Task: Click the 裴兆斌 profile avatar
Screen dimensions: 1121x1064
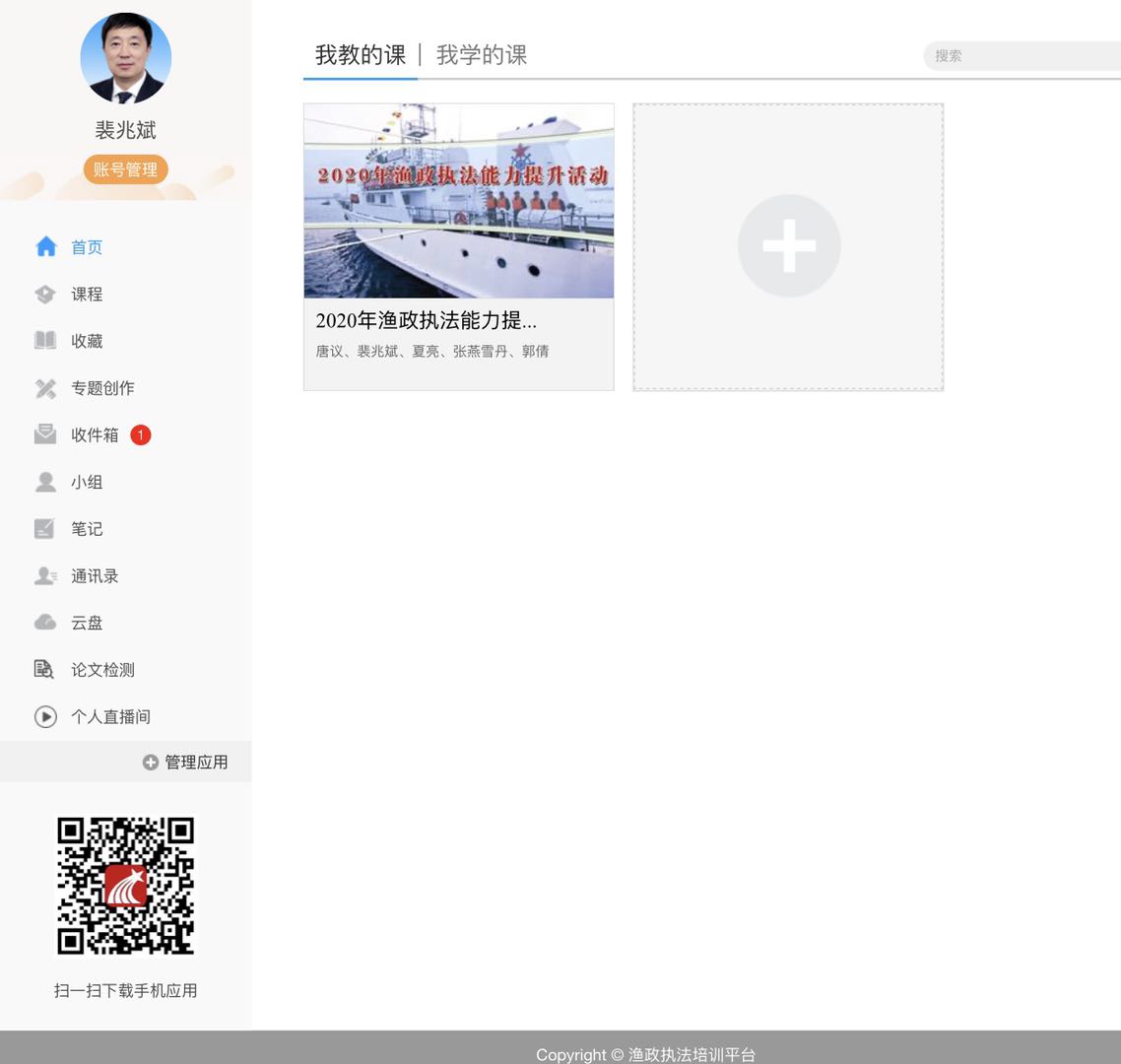Action: coord(126,58)
